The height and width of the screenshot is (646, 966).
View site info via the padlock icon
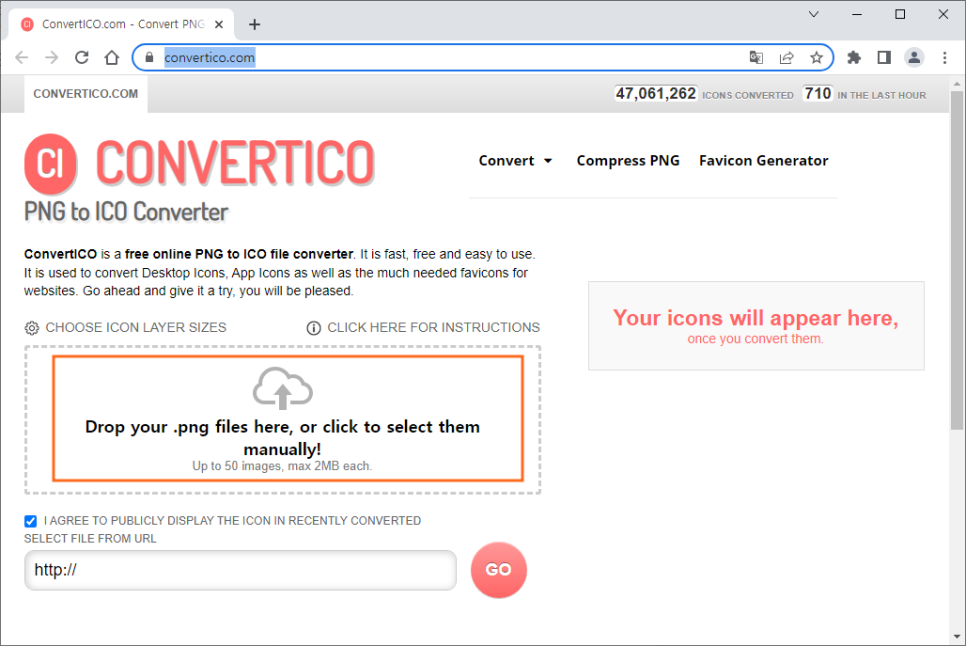(x=149, y=57)
